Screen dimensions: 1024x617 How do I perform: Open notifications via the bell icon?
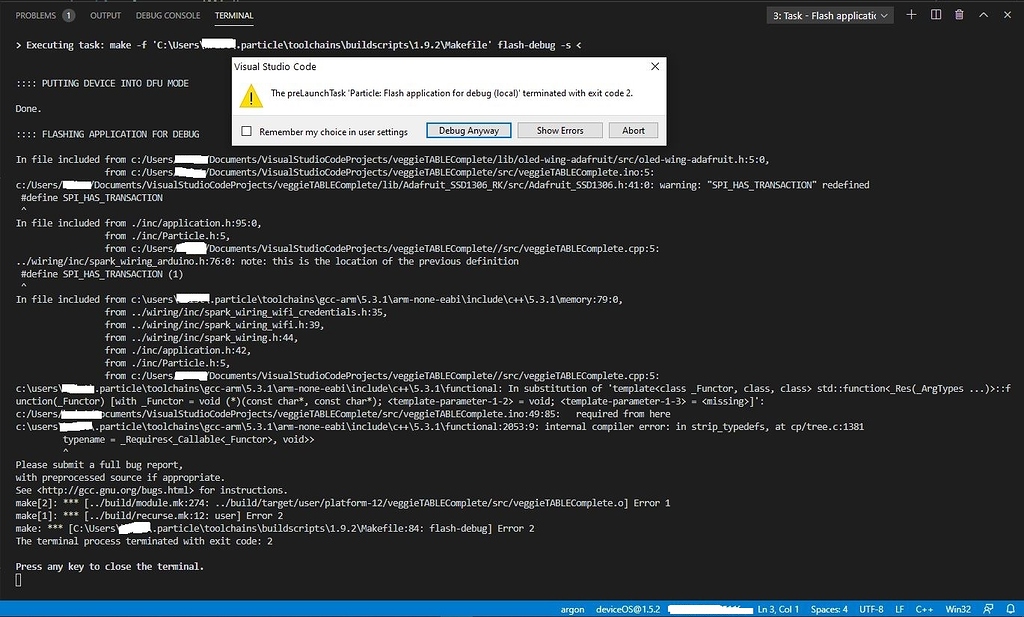(1011, 608)
